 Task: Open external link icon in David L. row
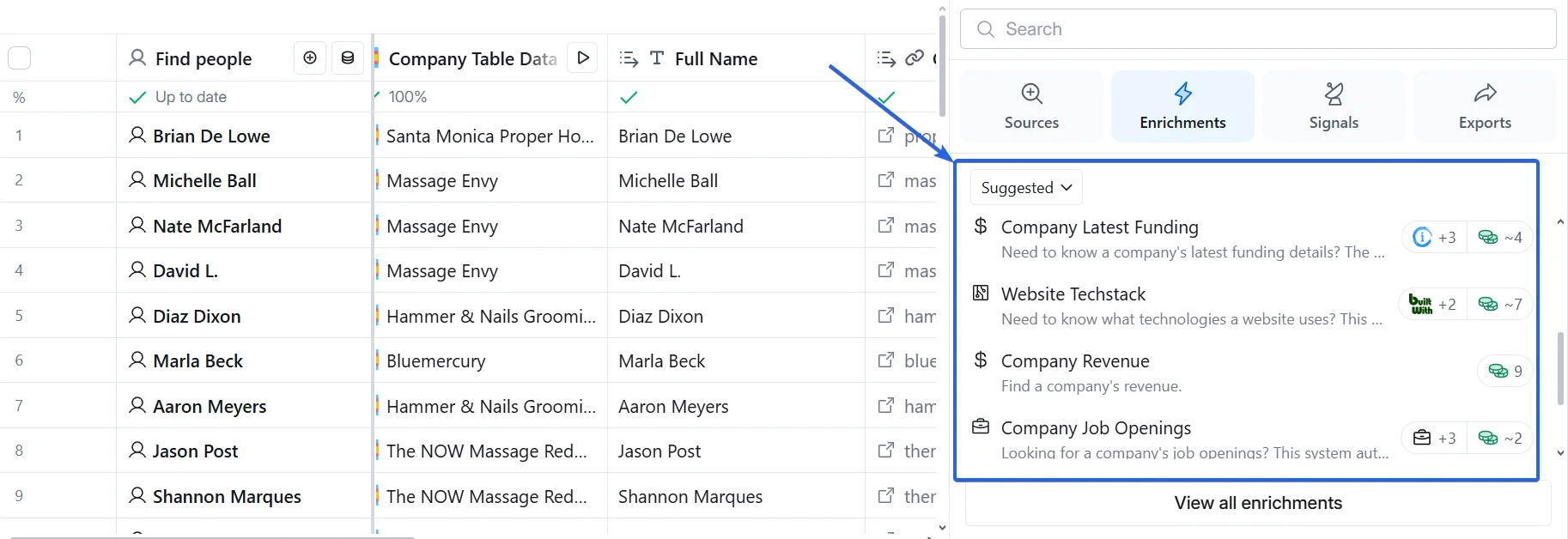(x=886, y=270)
